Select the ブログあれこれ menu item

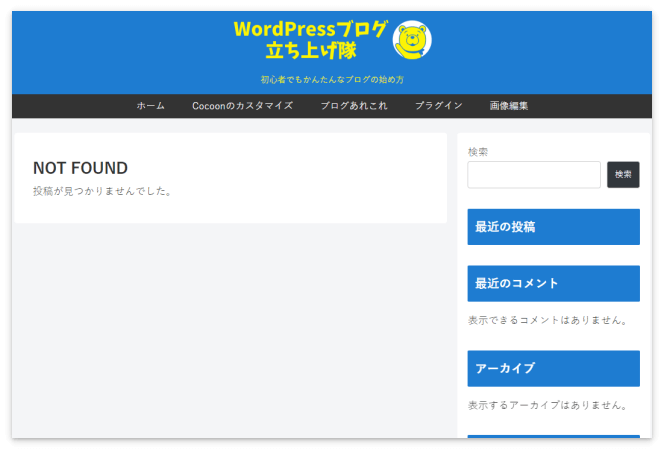click(x=354, y=106)
